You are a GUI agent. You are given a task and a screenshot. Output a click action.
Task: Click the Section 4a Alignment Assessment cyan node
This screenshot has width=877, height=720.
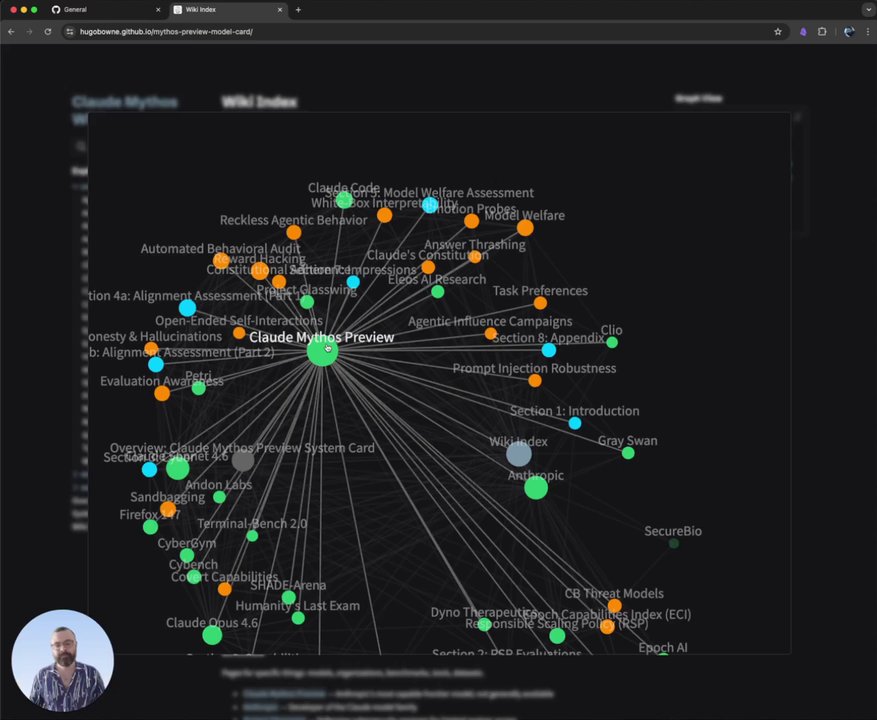tap(187, 308)
